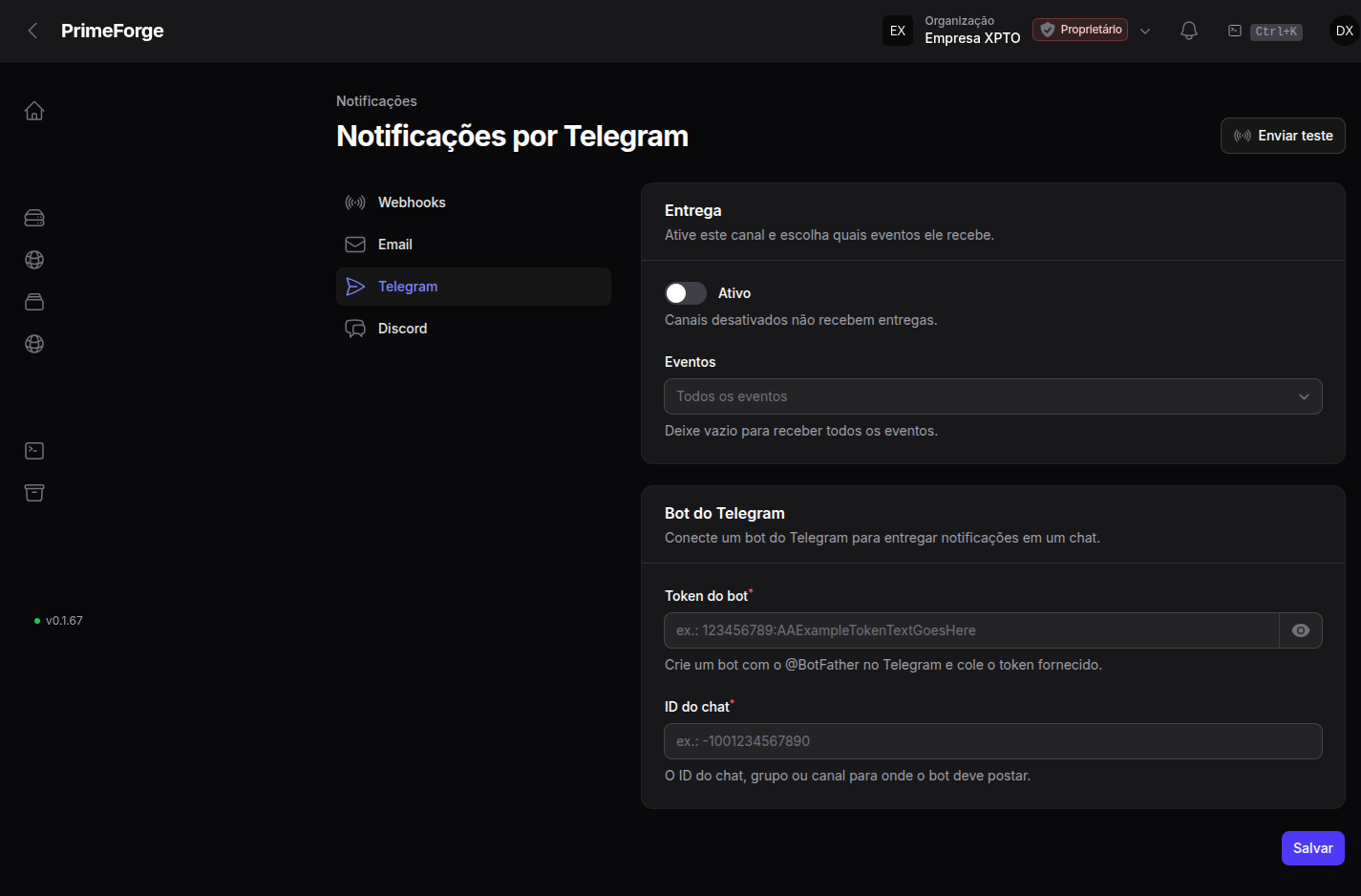Click the Salvar button

click(x=1313, y=848)
